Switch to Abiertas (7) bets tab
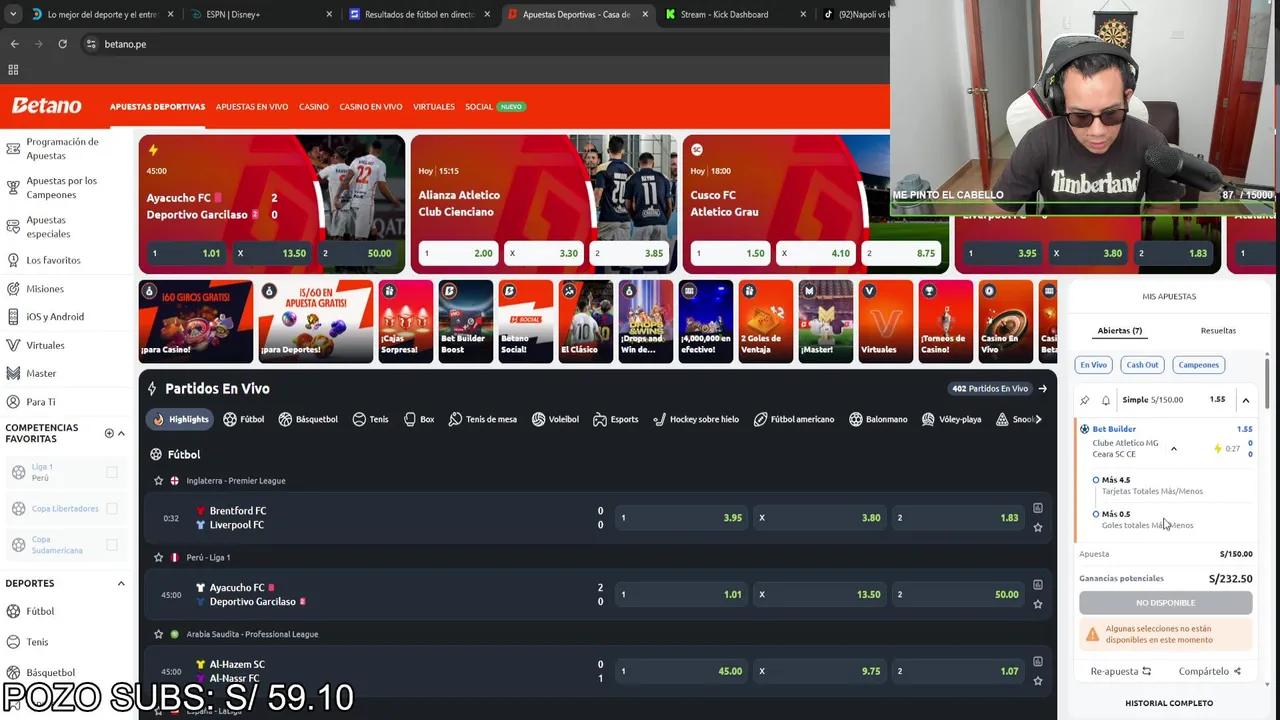The height and width of the screenshot is (720, 1280). tap(1119, 331)
